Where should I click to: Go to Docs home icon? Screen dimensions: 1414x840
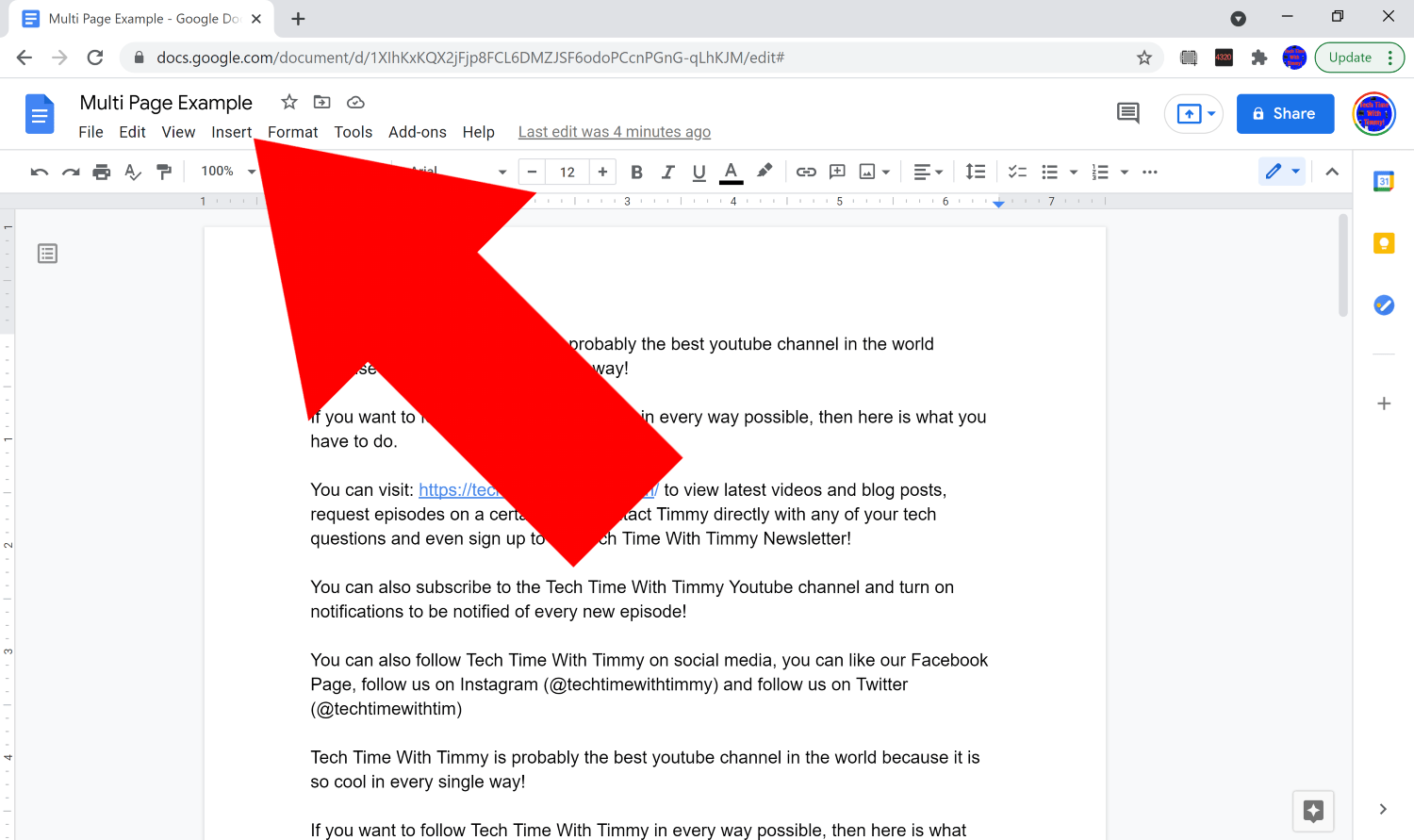tap(40, 114)
